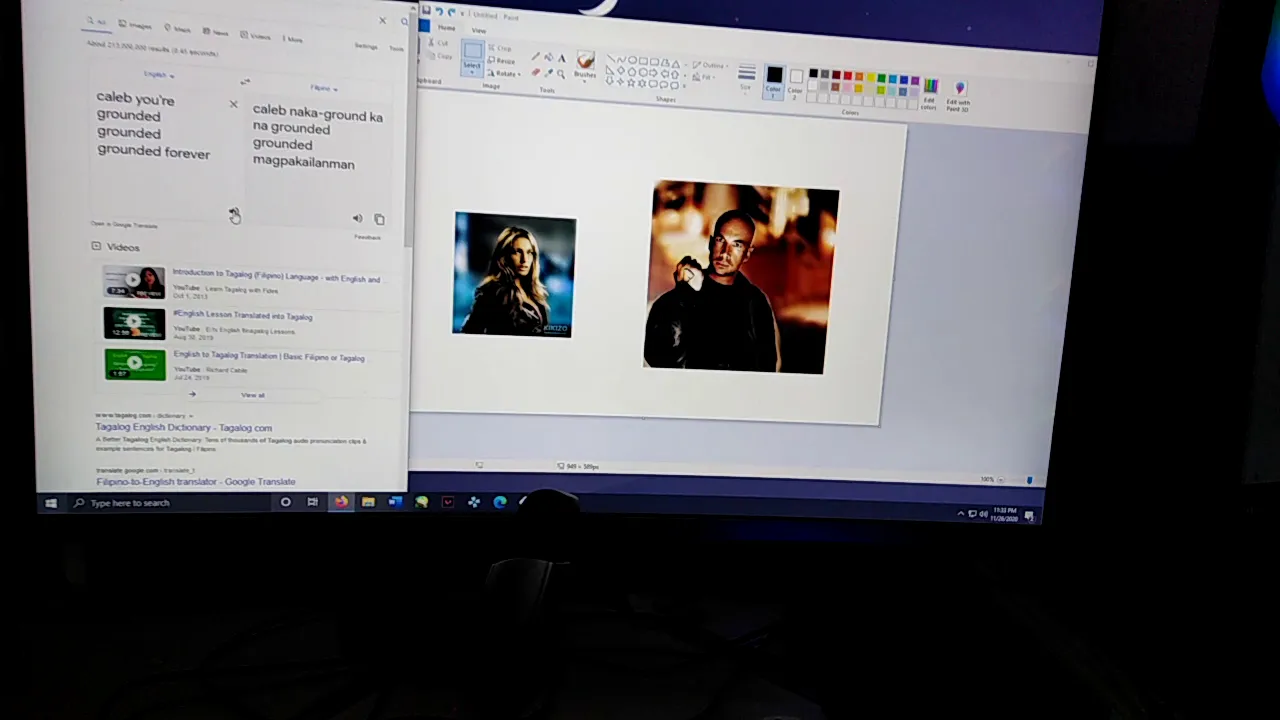1280x720 pixels.
Task: Clear the English source text with X
Action: [233, 104]
